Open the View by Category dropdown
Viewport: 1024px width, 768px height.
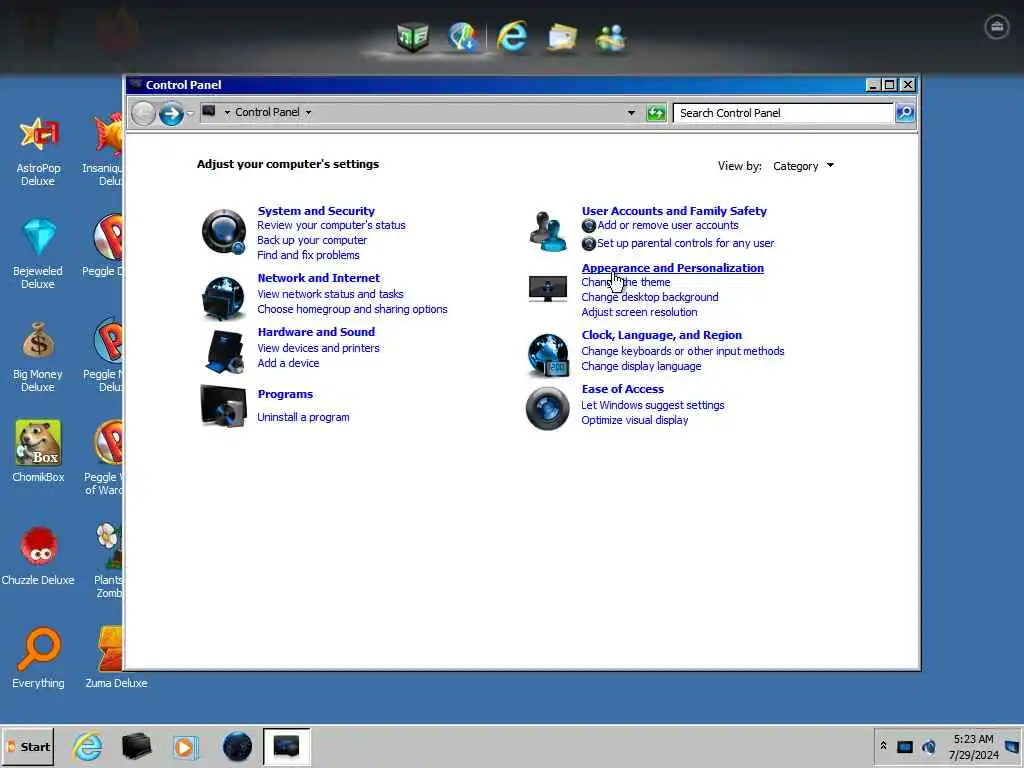tap(803, 166)
